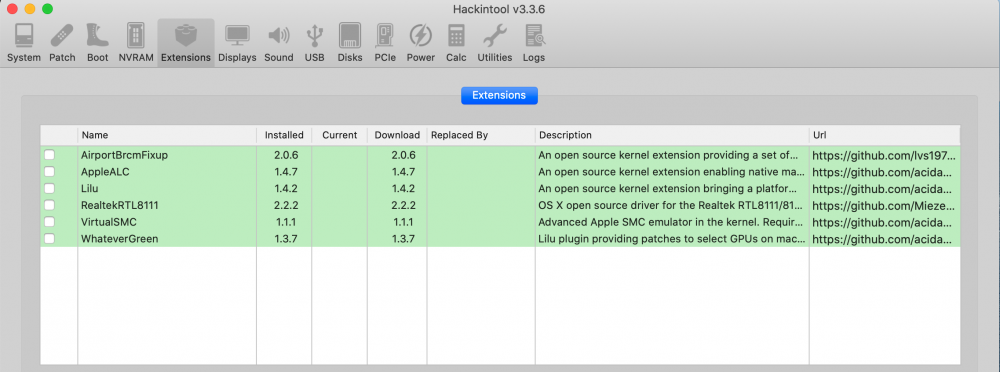Screen dimensions: 1000x372
Task: Click RealtekRTL8111 download version 2.2.2
Action: tap(404, 205)
